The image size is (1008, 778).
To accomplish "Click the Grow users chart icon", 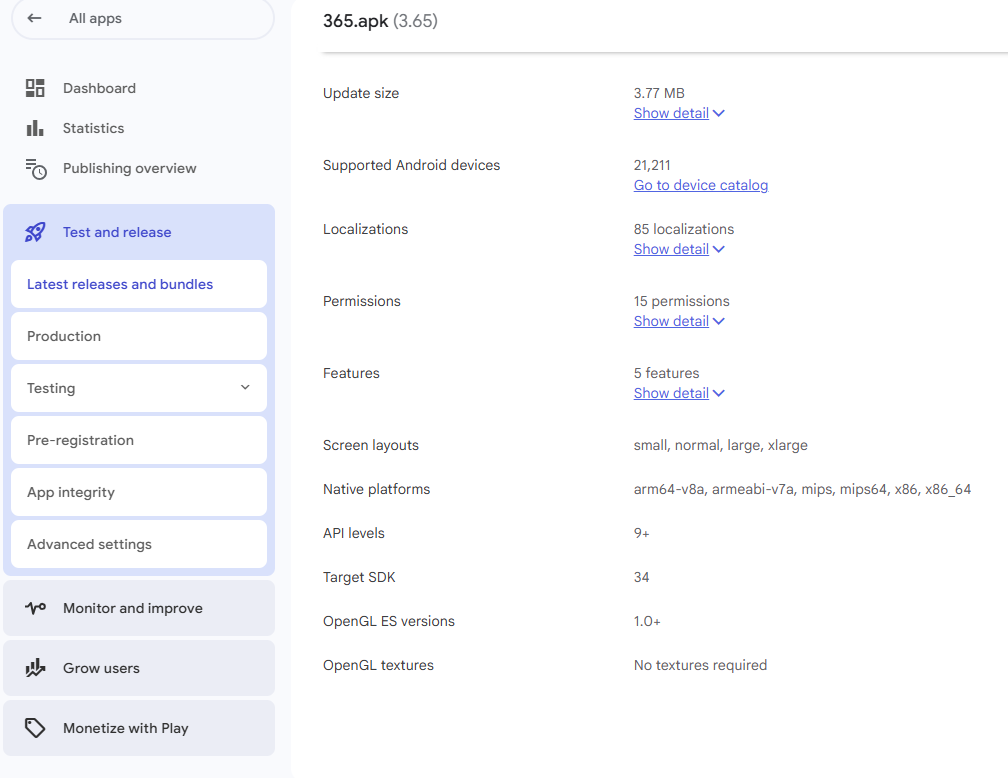I will point(35,668).
